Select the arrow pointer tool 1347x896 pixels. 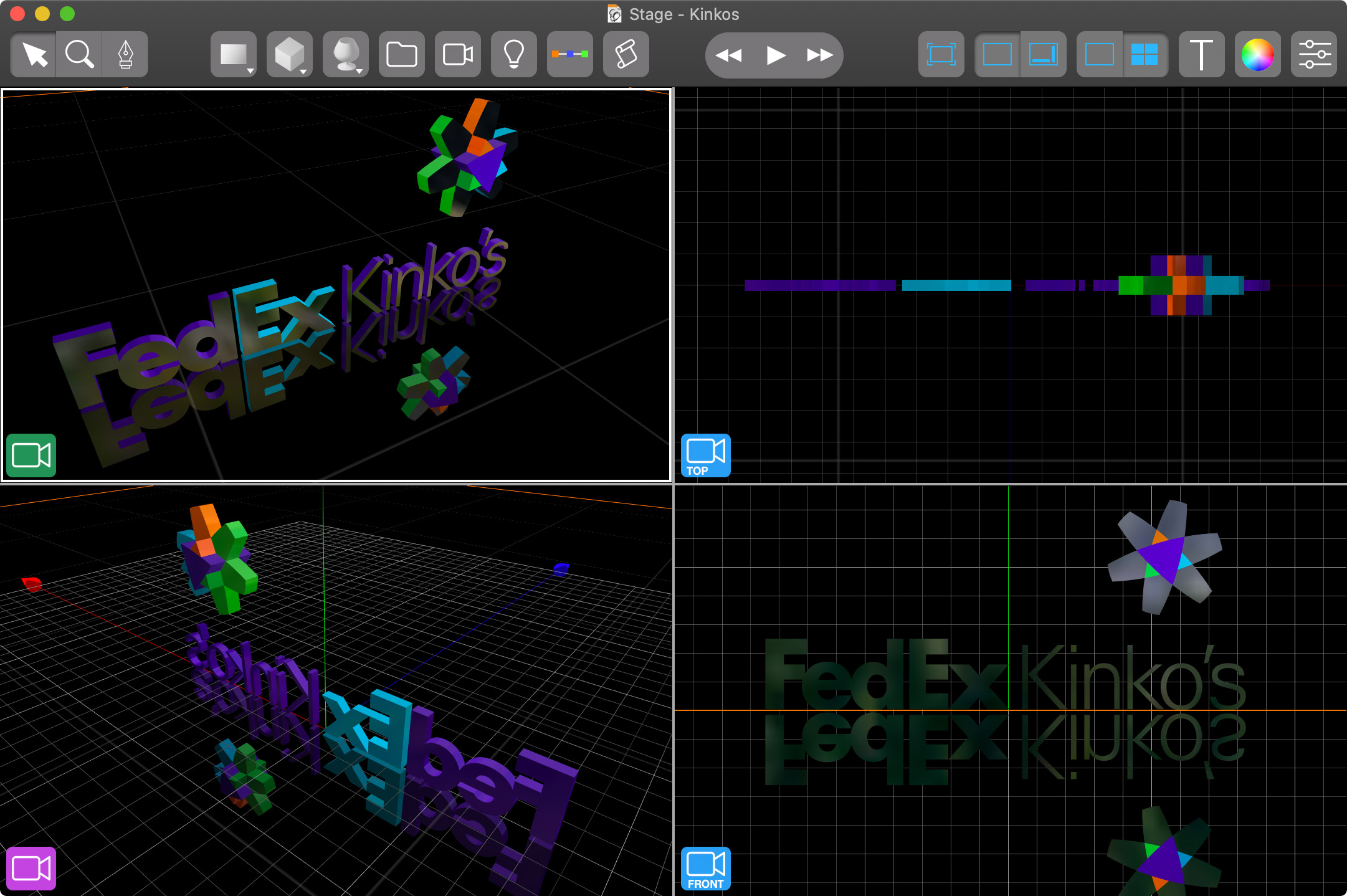tap(34, 55)
